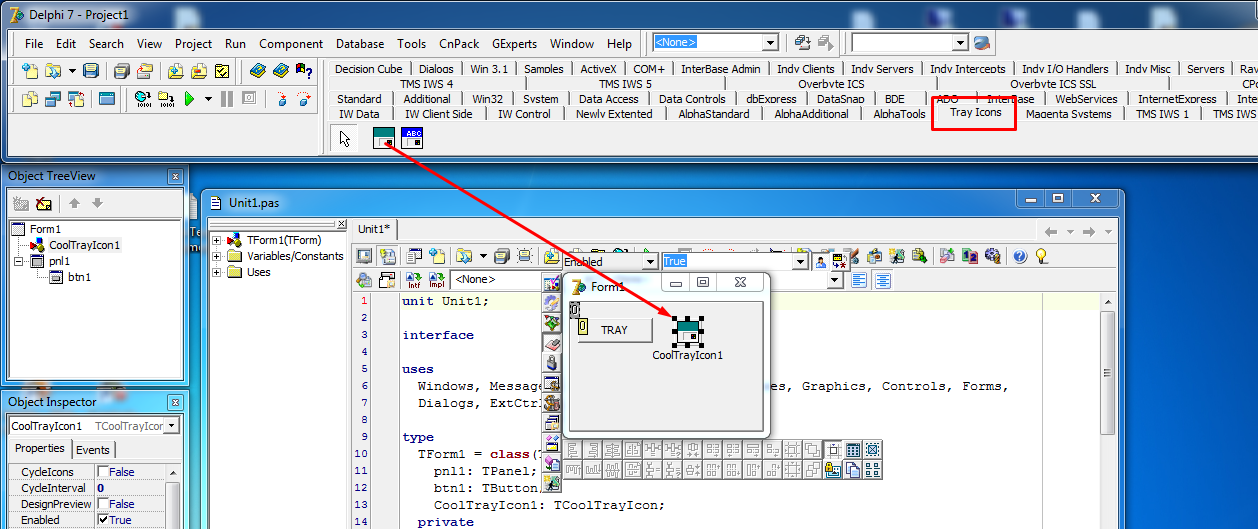The height and width of the screenshot is (529, 1258).
Task: Select CoolTrayIcon1 in the Object TreeView
Action: pyautogui.click(x=85, y=245)
